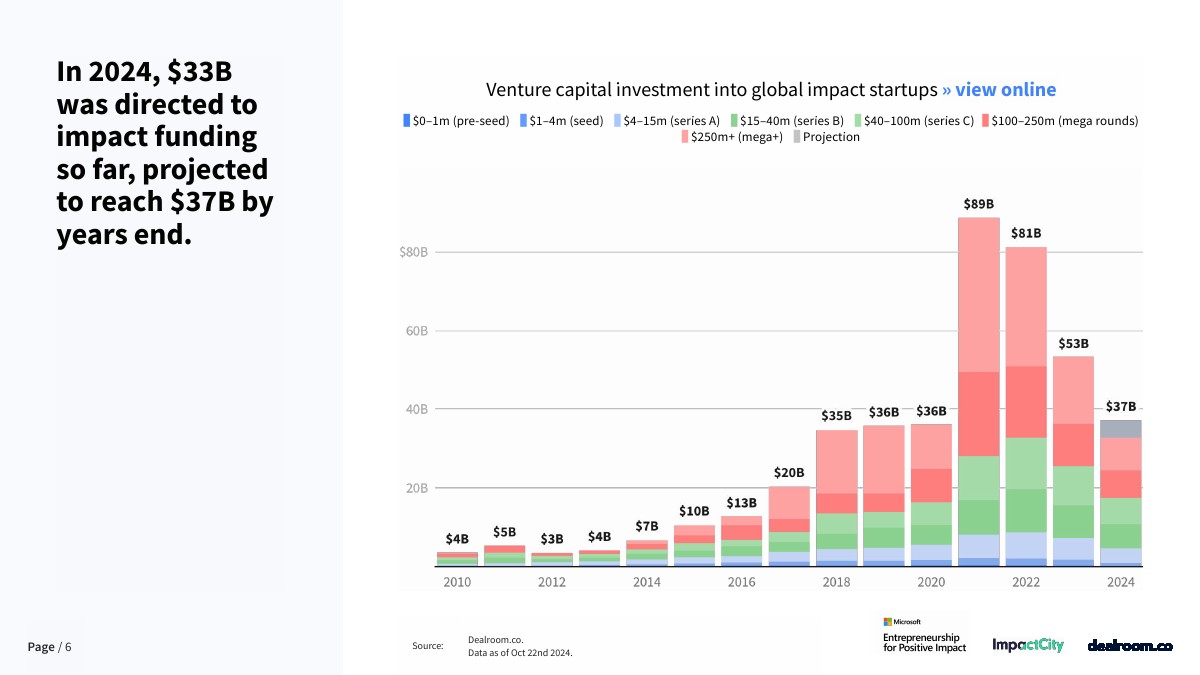
Task: Click the $37B label above 2024
Action: [1121, 407]
